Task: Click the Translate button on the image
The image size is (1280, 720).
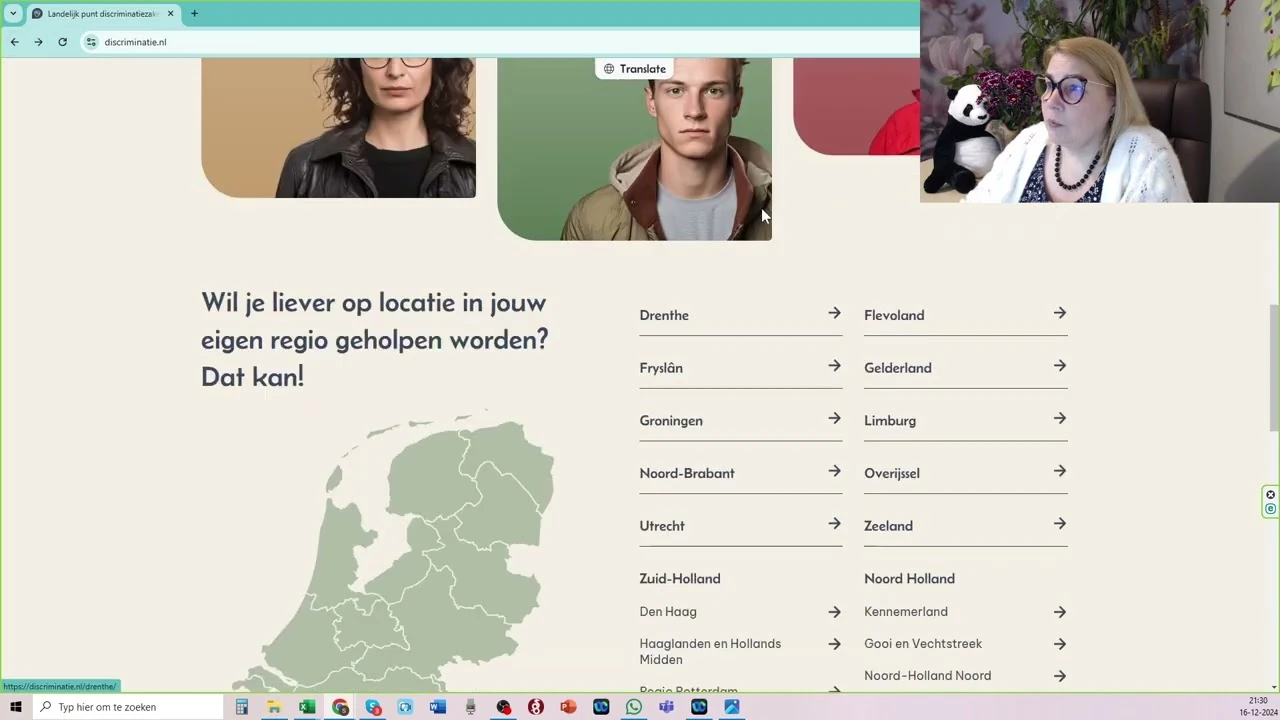Action: [634, 69]
